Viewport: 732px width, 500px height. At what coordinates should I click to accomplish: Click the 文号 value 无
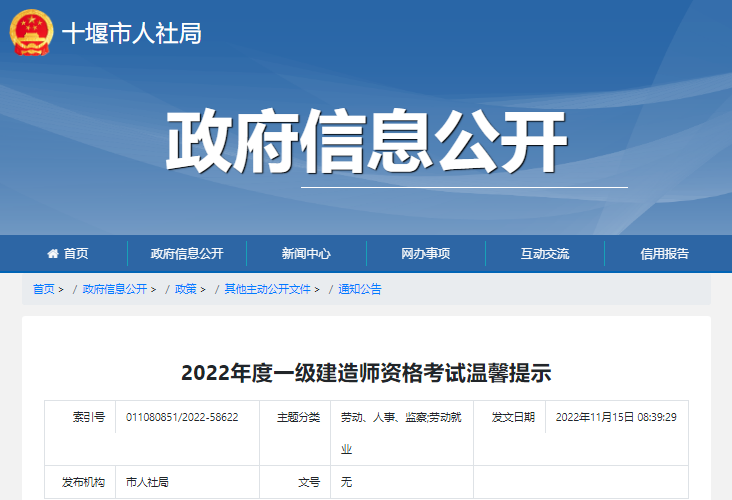346,482
